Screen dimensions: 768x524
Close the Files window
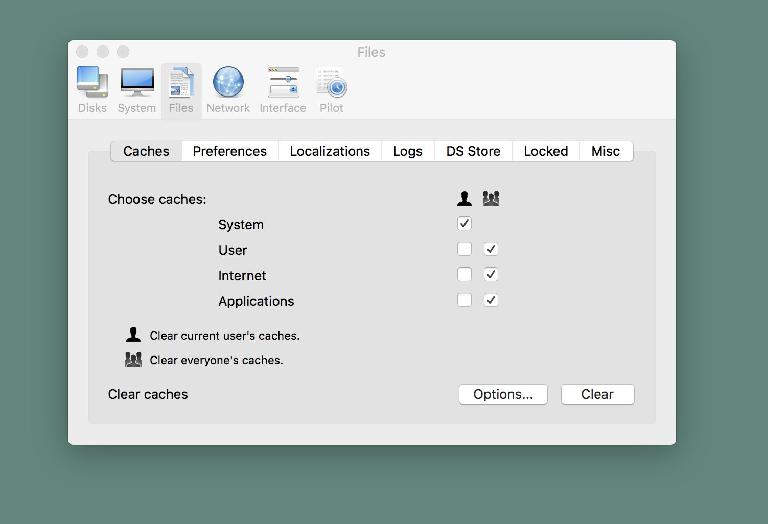pos(82,51)
